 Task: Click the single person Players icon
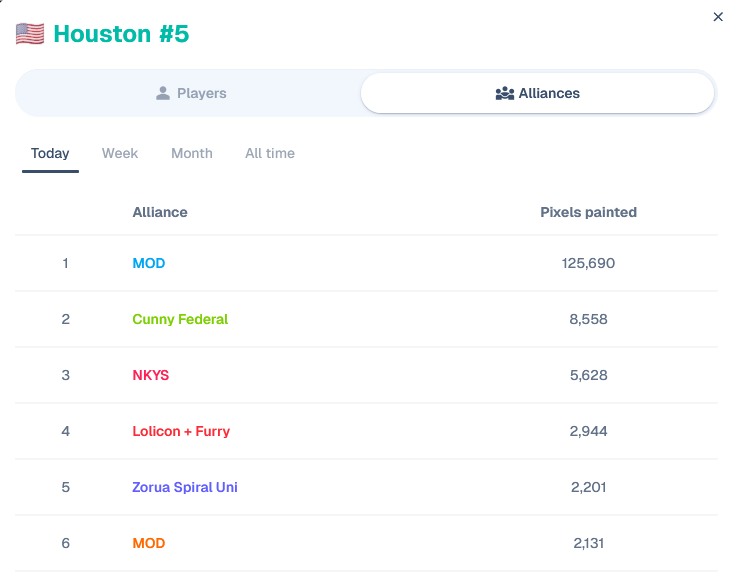pos(163,93)
